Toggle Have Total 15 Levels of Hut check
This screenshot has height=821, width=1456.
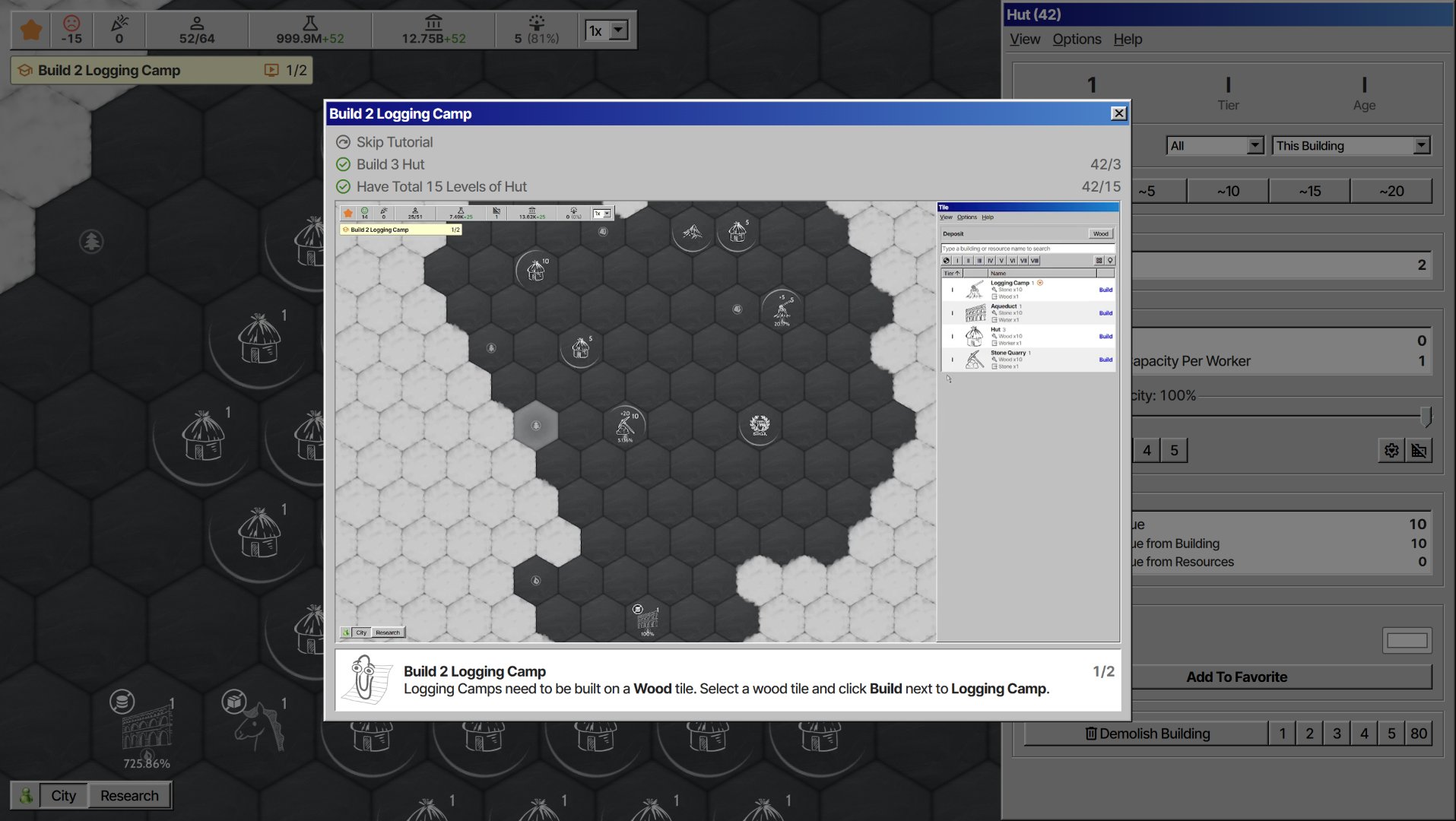point(344,186)
